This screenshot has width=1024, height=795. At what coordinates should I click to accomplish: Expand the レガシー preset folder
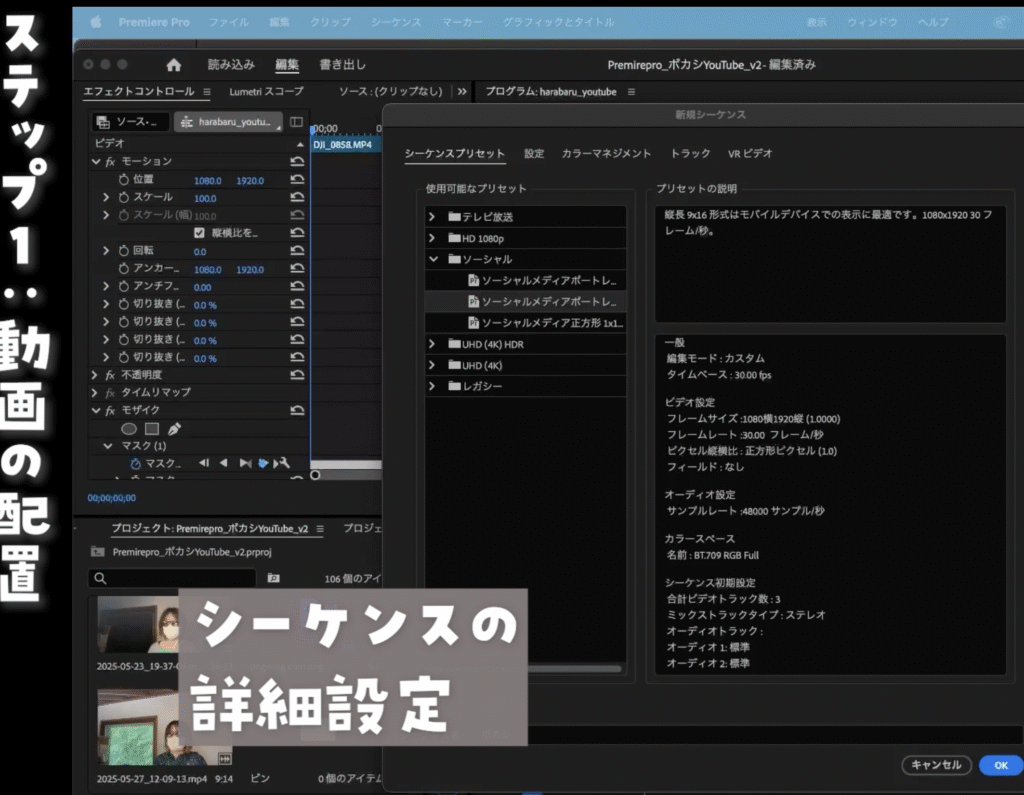coord(432,386)
